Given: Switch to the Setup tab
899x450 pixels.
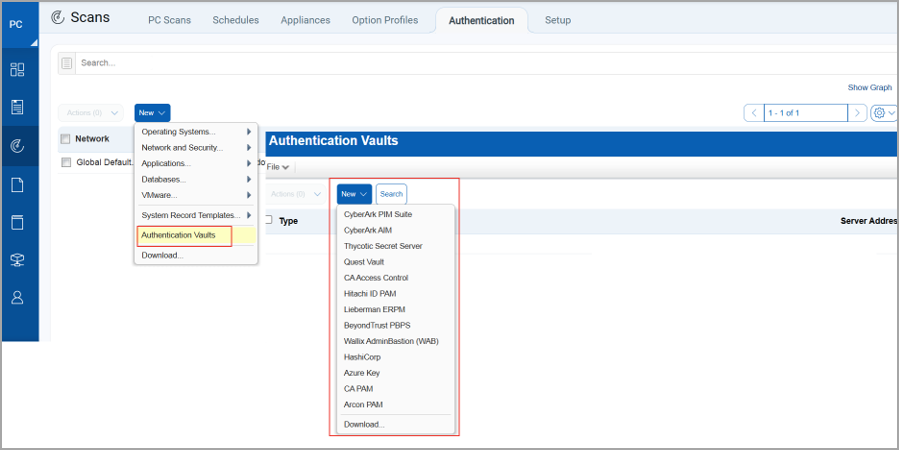Looking at the screenshot, I should (557, 20).
